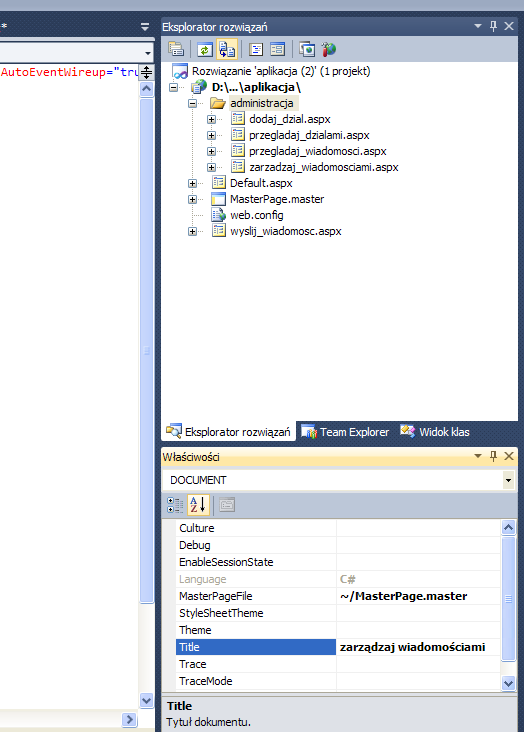
Task: Click the zarzadzaj_wiadomosciami.aspx file icon
Action: [238, 167]
